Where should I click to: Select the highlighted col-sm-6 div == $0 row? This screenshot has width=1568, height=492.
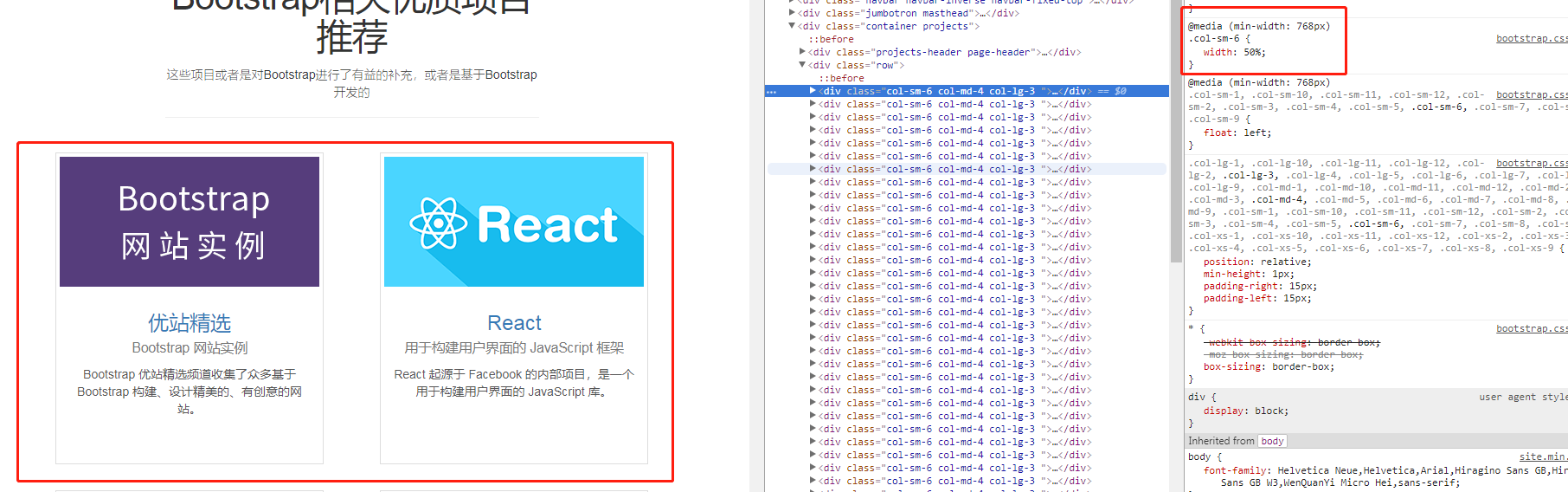click(x=967, y=91)
